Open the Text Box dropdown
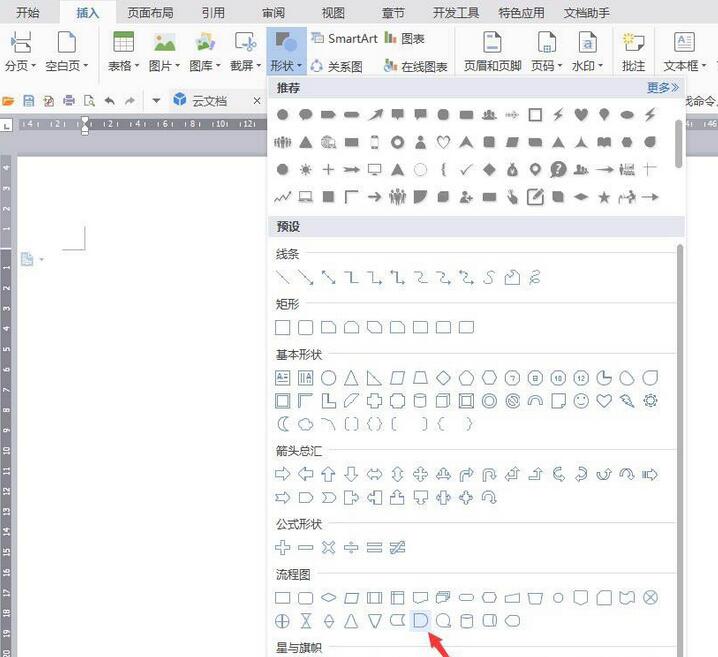The width and height of the screenshot is (718, 657). click(x=685, y=51)
